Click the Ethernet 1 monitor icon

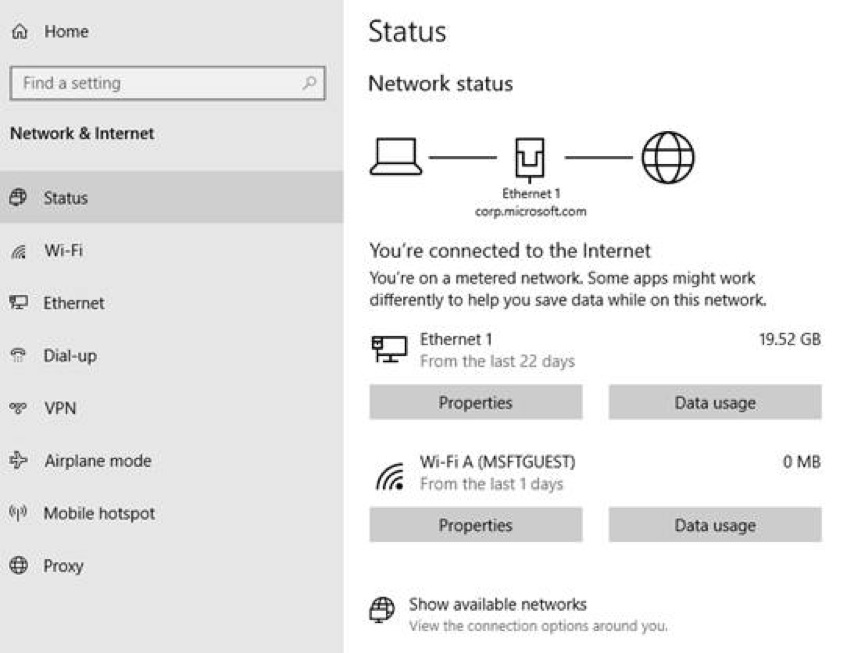coord(389,349)
